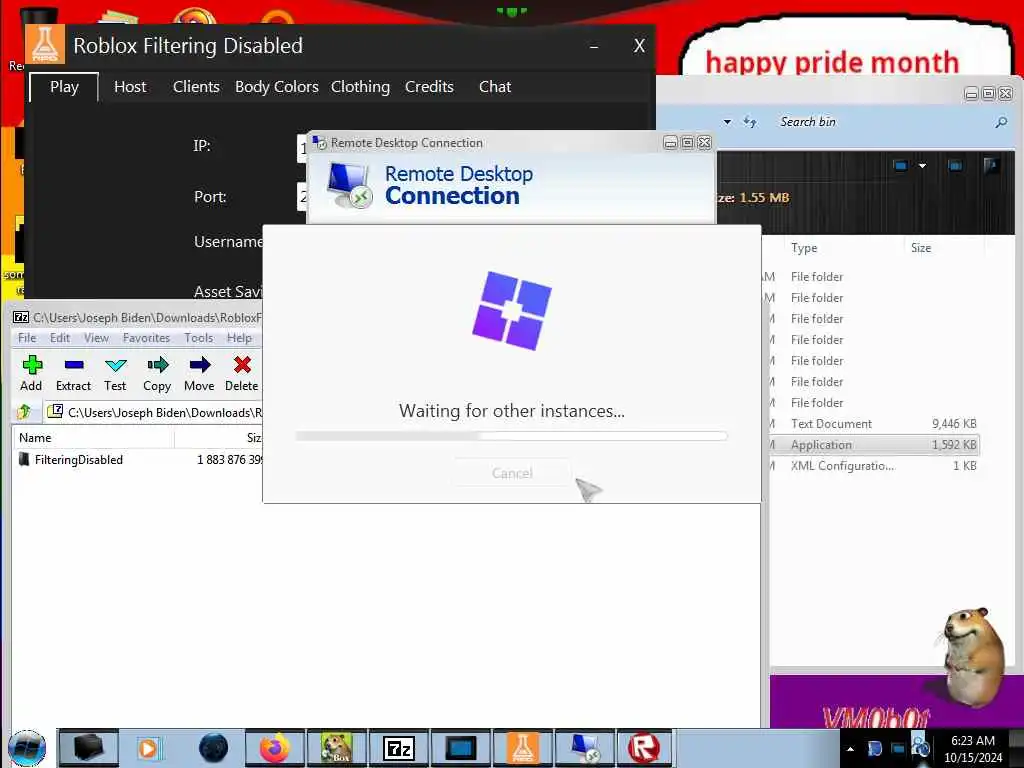The image size is (1024, 768).
Task: Select the FilteringDisabled folder in 7-Zip
Action: [78, 460]
